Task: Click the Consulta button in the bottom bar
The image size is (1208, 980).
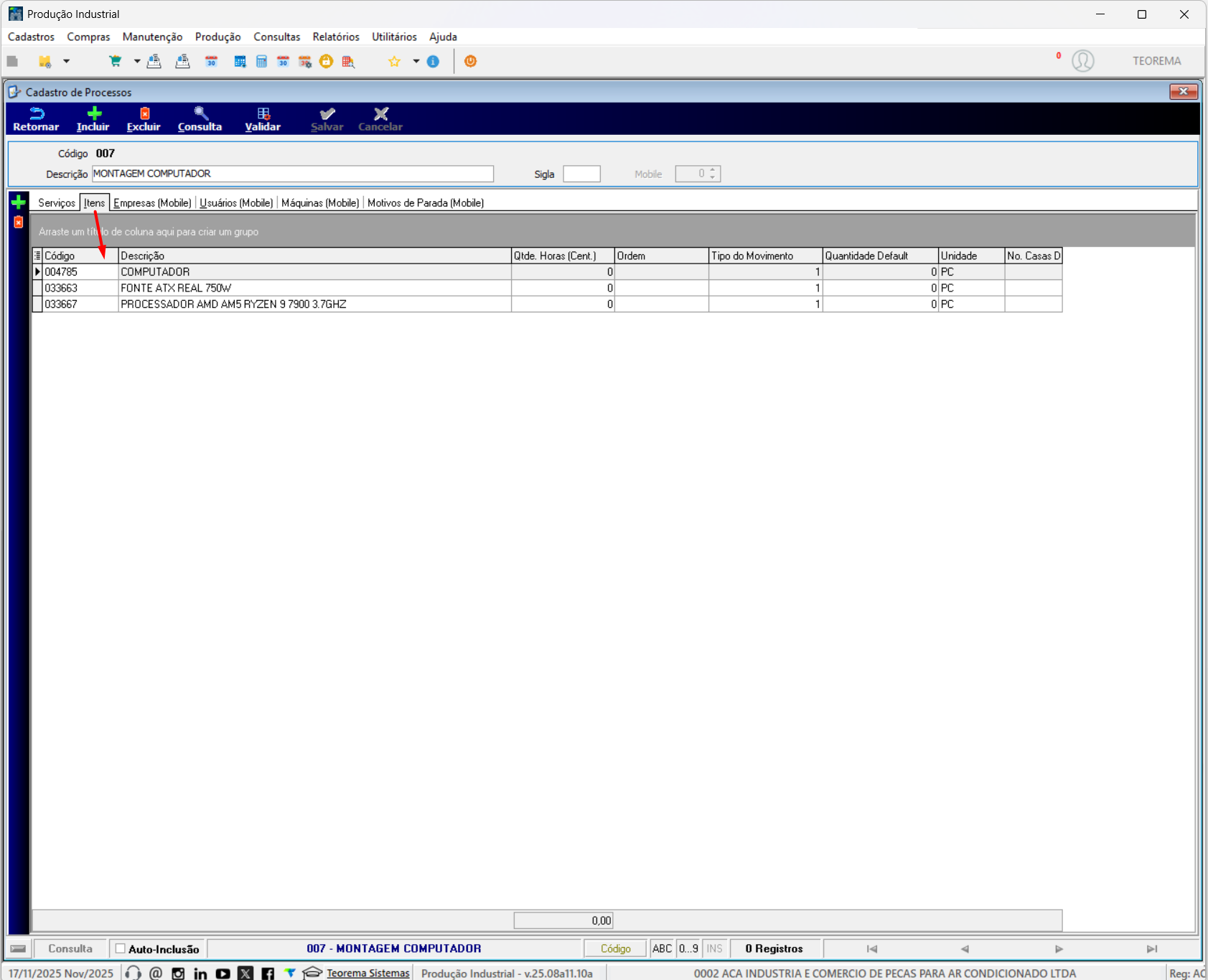Action: pos(70,948)
